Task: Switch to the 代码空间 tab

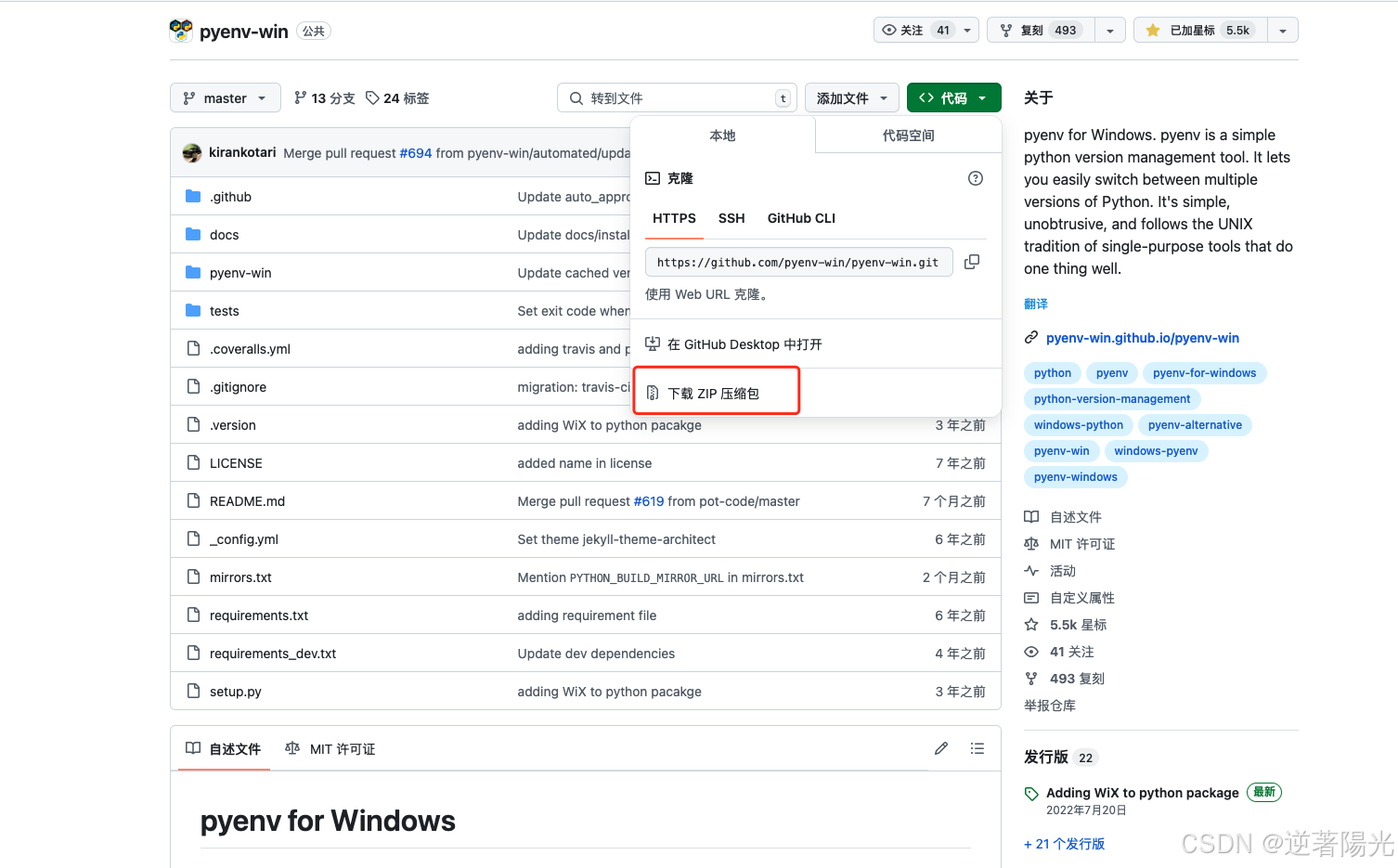Action: tap(908, 136)
